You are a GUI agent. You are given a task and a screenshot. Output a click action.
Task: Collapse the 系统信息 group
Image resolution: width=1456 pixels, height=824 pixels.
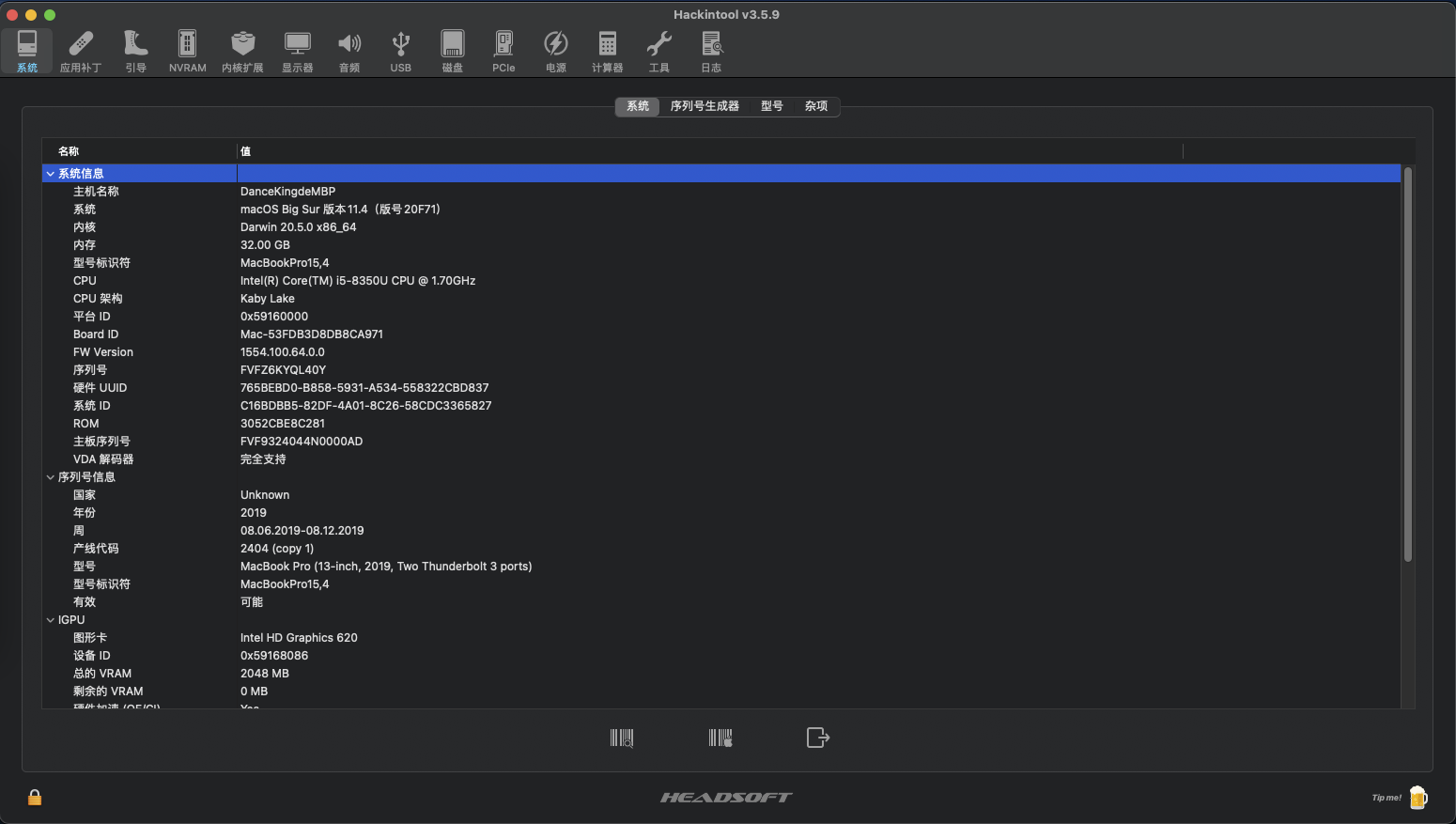coord(51,174)
